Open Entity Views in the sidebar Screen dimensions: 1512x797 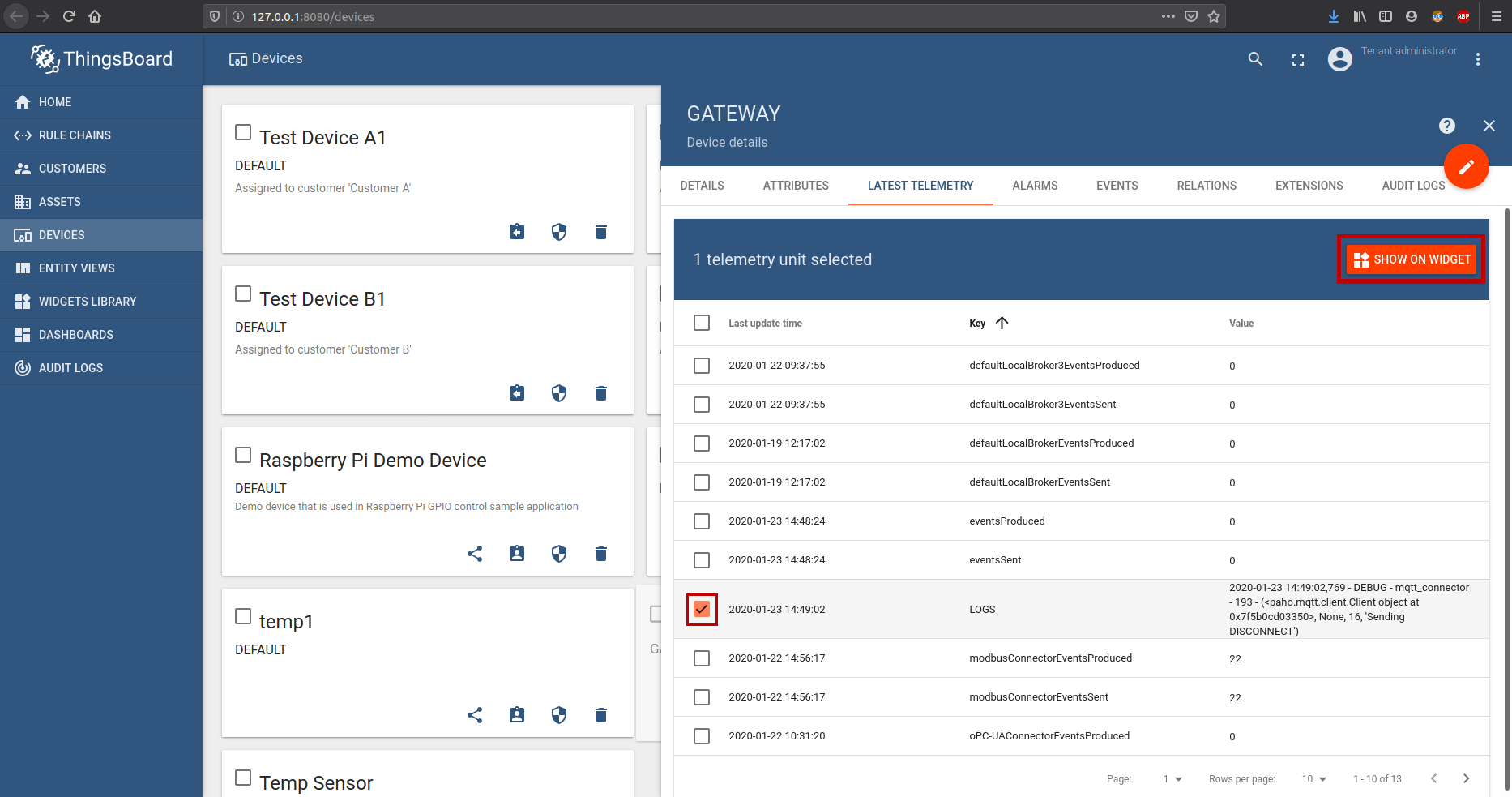(100, 268)
